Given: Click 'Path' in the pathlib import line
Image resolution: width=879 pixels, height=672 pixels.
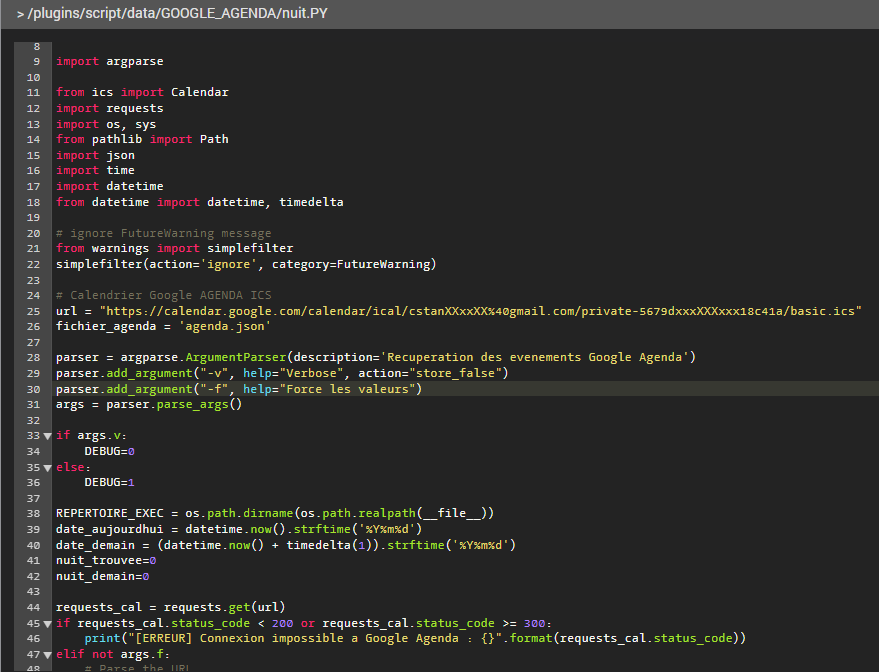Looking at the screenshot, I should tap(214, 139).
